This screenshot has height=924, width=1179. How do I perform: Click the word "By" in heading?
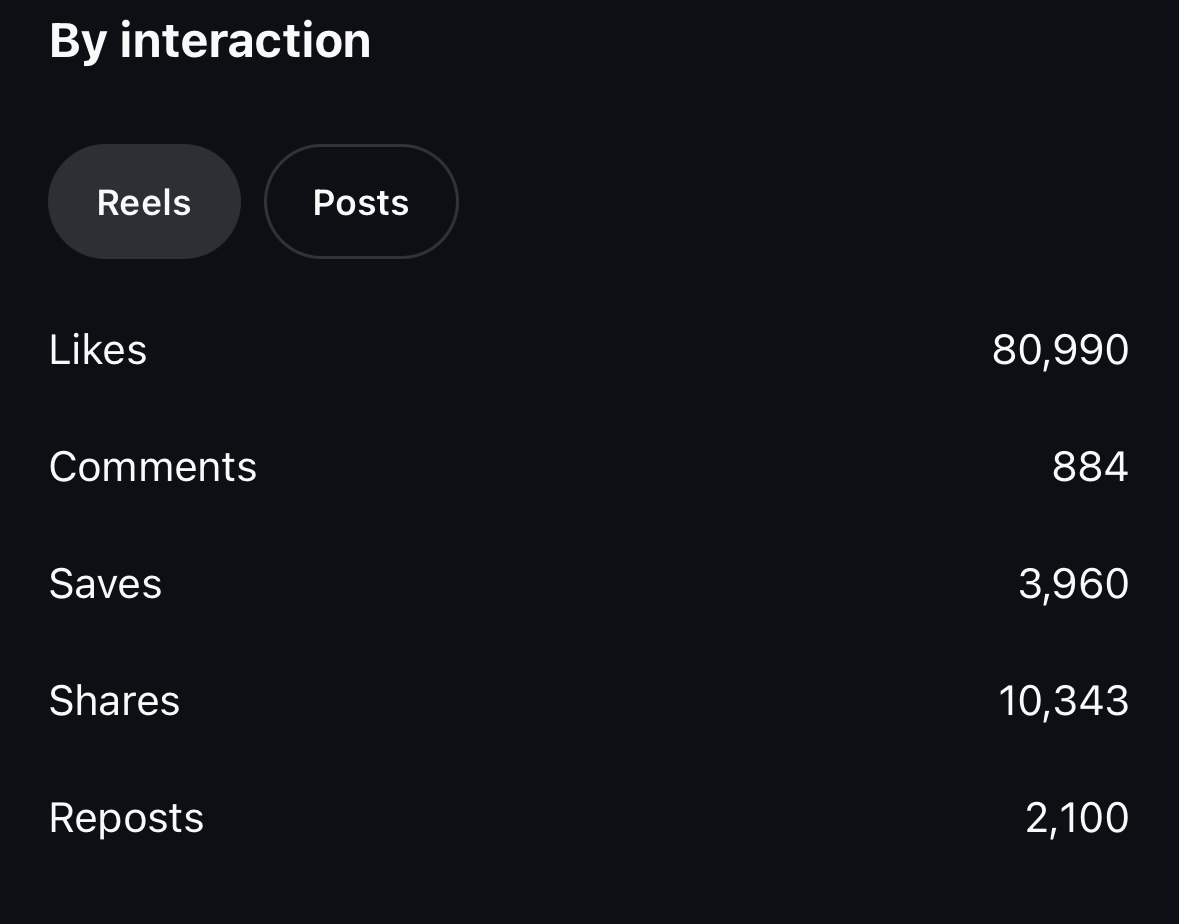(x=77, y=41)
